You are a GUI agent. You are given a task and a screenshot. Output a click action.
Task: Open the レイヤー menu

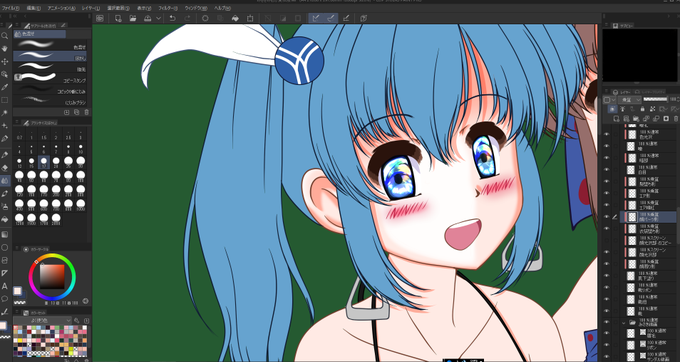91,8
